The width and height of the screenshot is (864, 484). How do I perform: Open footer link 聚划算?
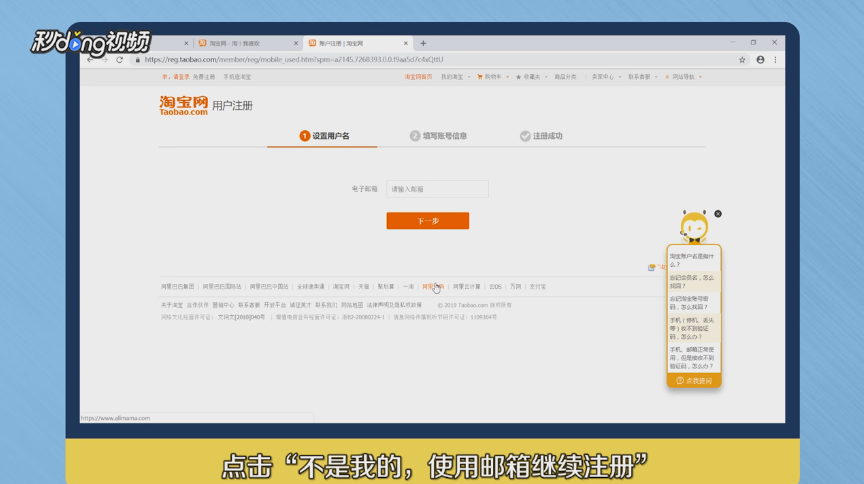click(x=386, y=287)
